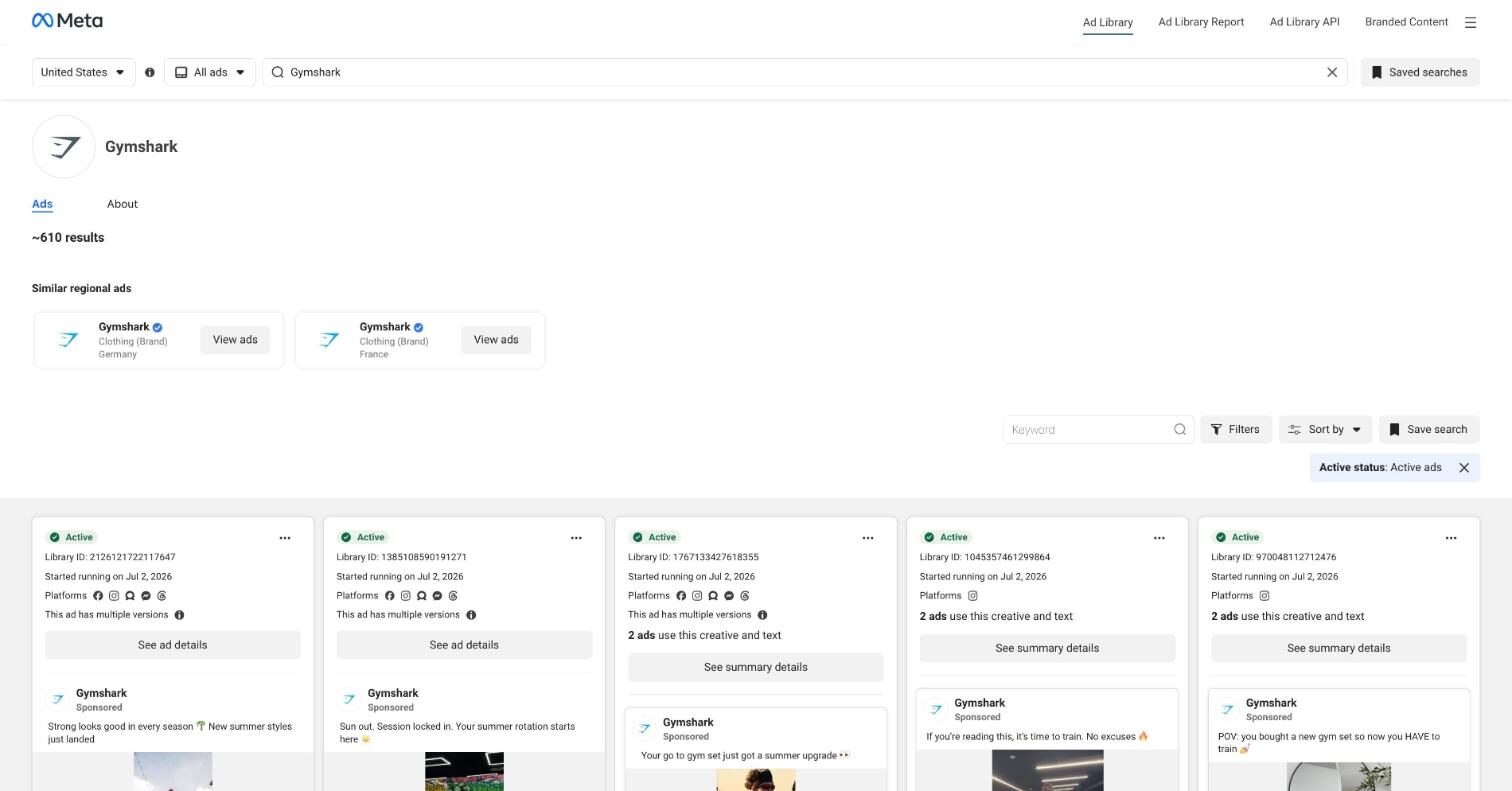Click the info icon next to United States
Screen dimensions: 1512x791
150,72
